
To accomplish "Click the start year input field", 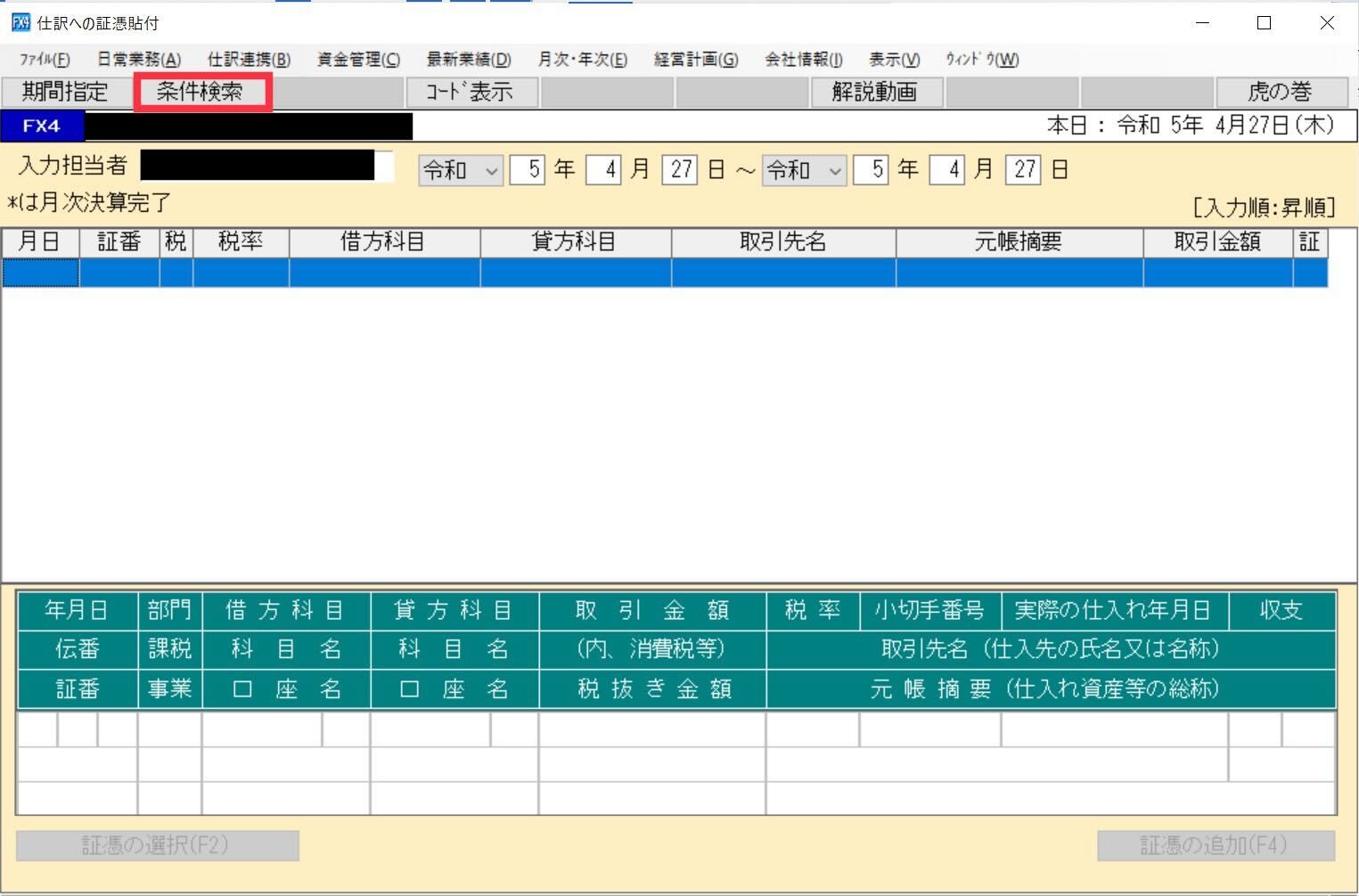I will coord(528,170).
